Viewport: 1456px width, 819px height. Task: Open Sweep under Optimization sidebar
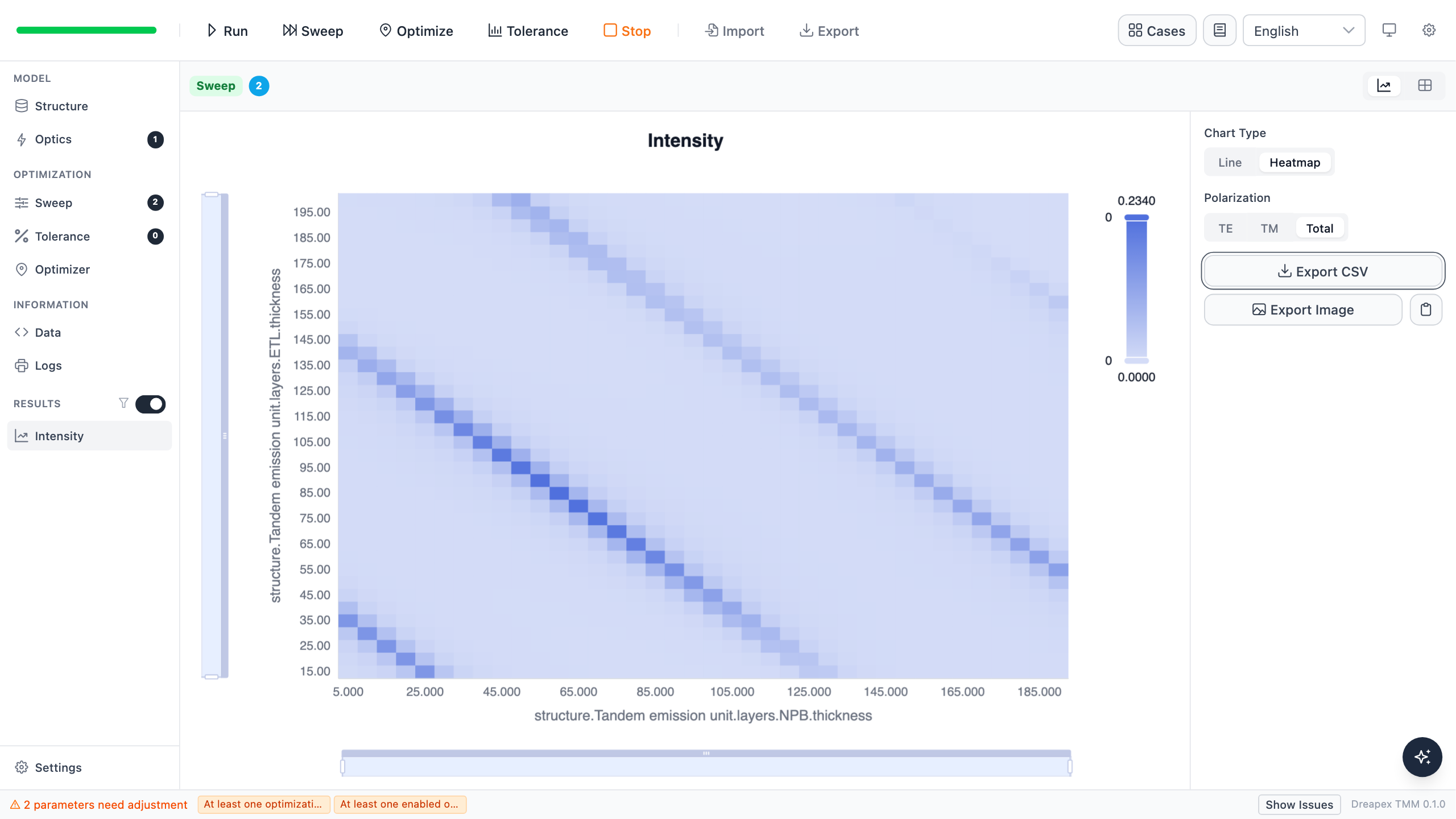(x=89, y=203)
